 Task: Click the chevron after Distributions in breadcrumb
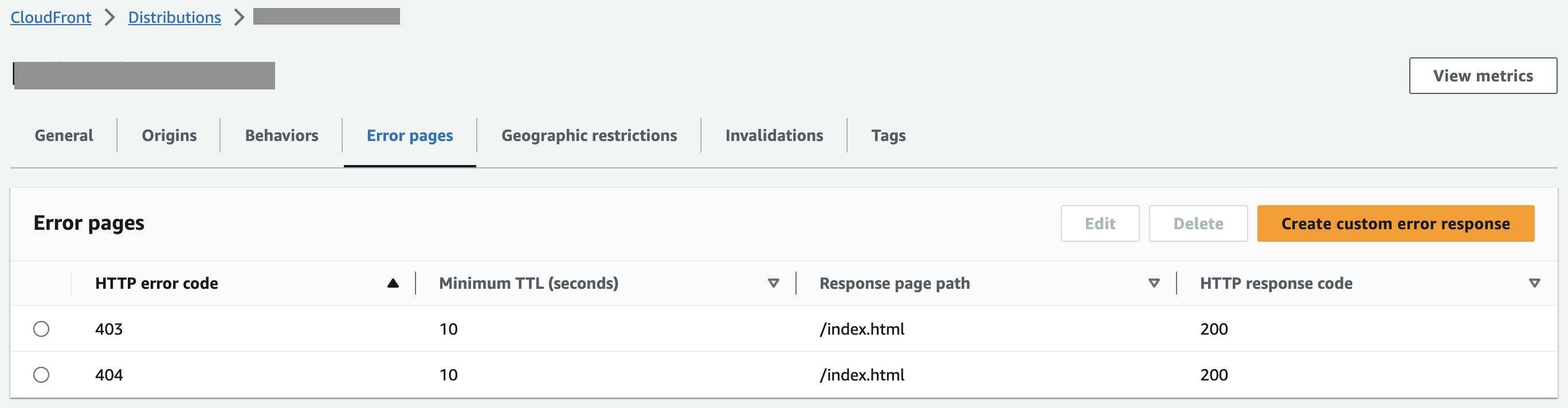click(239, 17)
